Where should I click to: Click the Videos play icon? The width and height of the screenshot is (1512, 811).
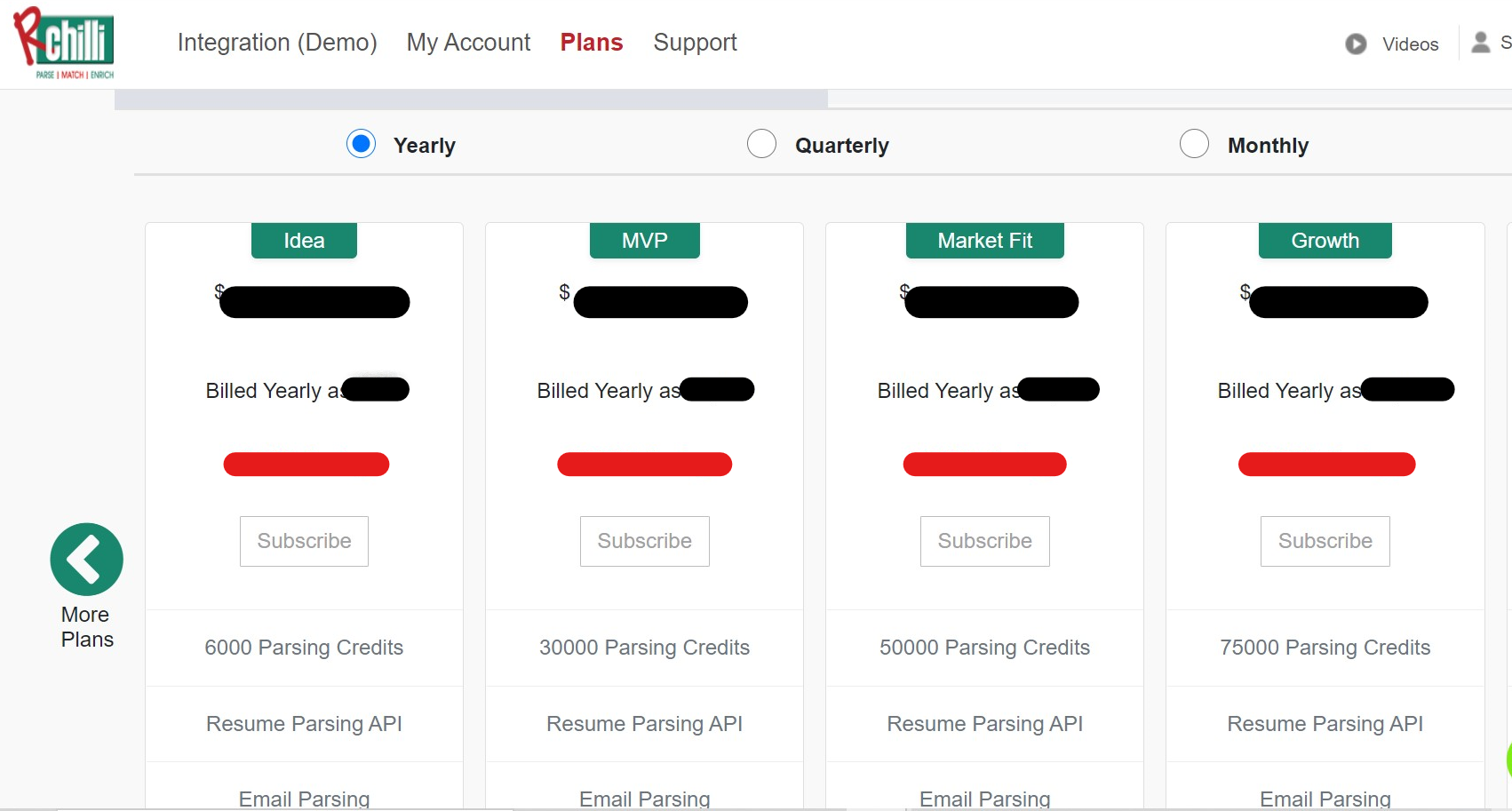(1356, 44)
